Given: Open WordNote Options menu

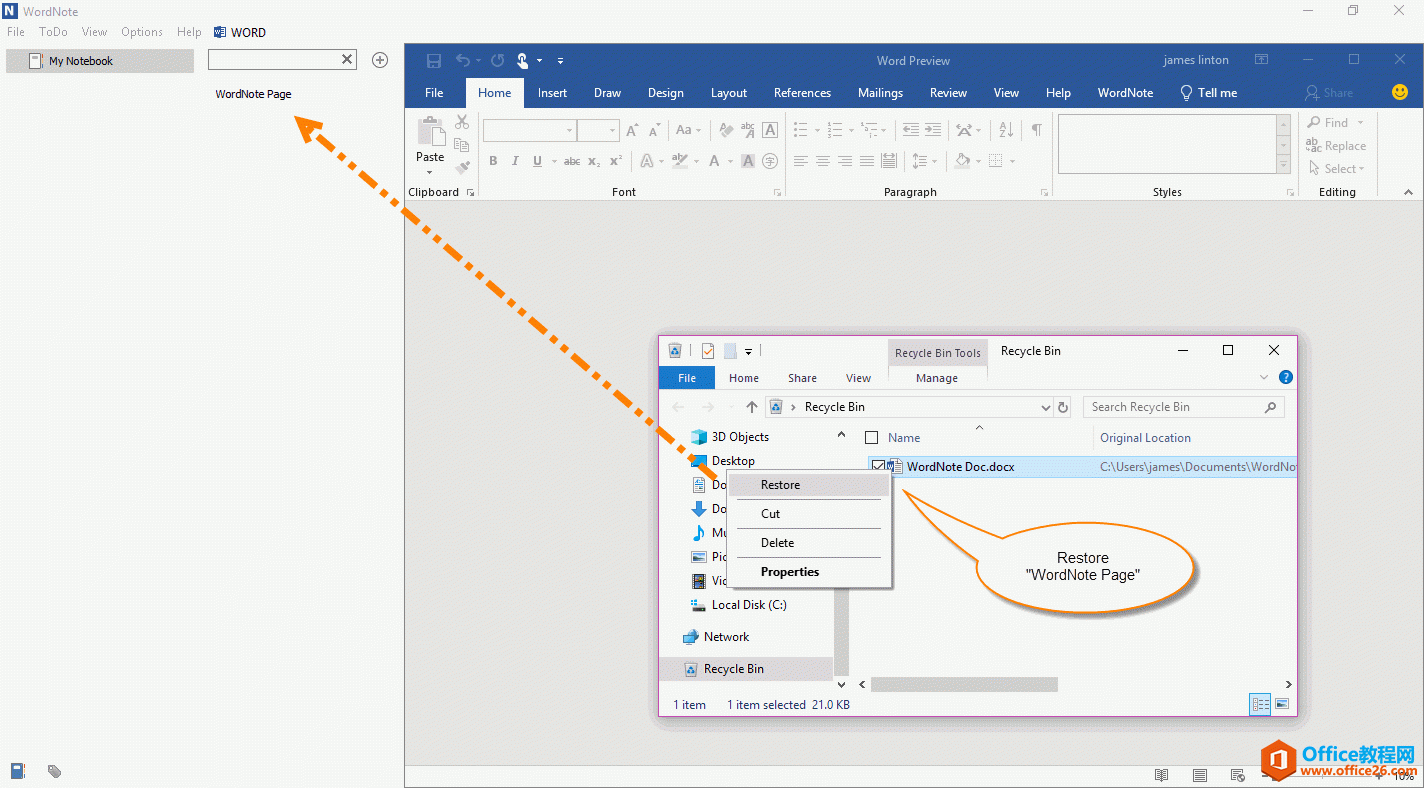Looking at the screenshot, I should [x=142, y=32].
